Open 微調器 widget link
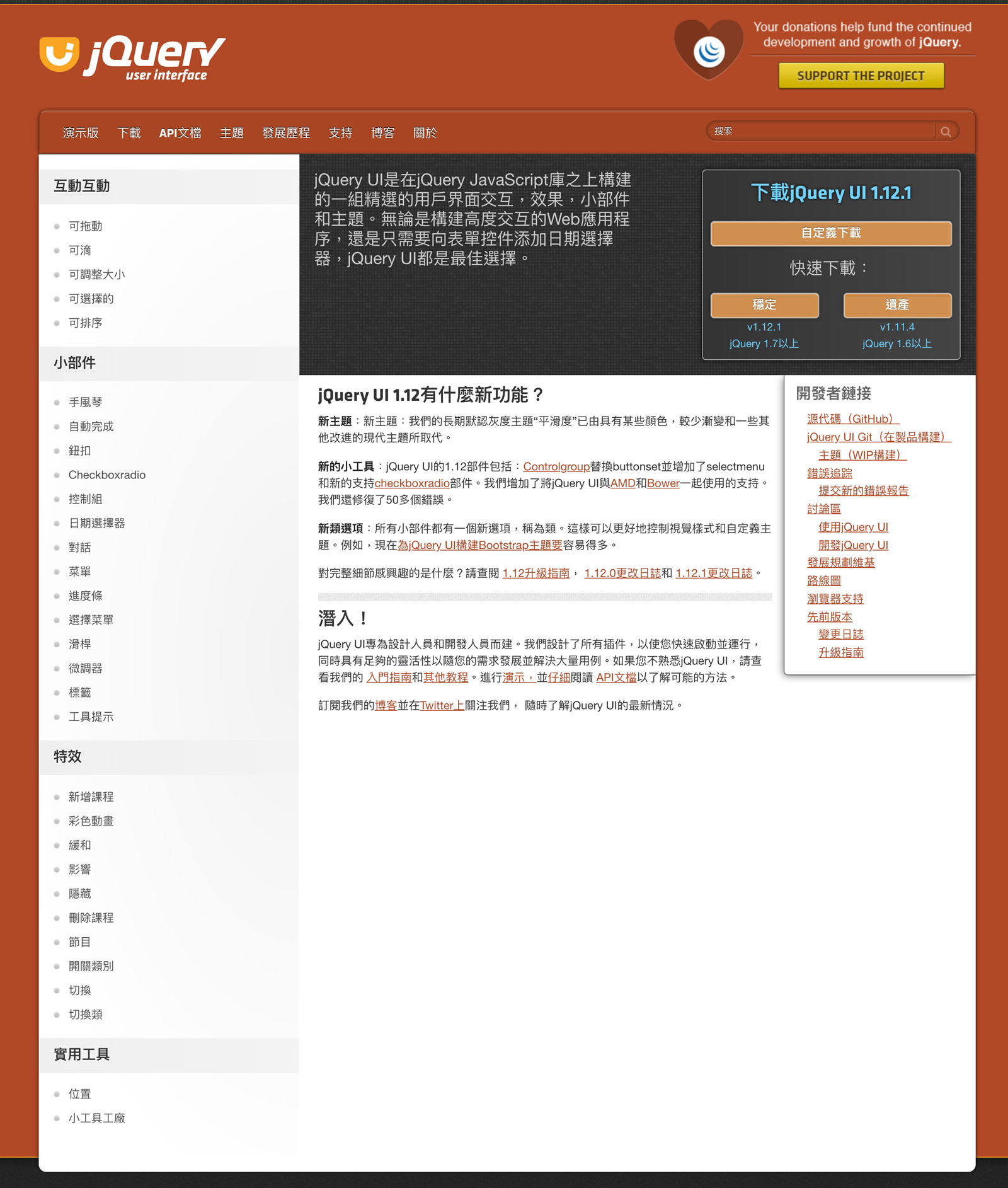The width and height of the screenshot is (1008, 1188). (x=86, y=668)
